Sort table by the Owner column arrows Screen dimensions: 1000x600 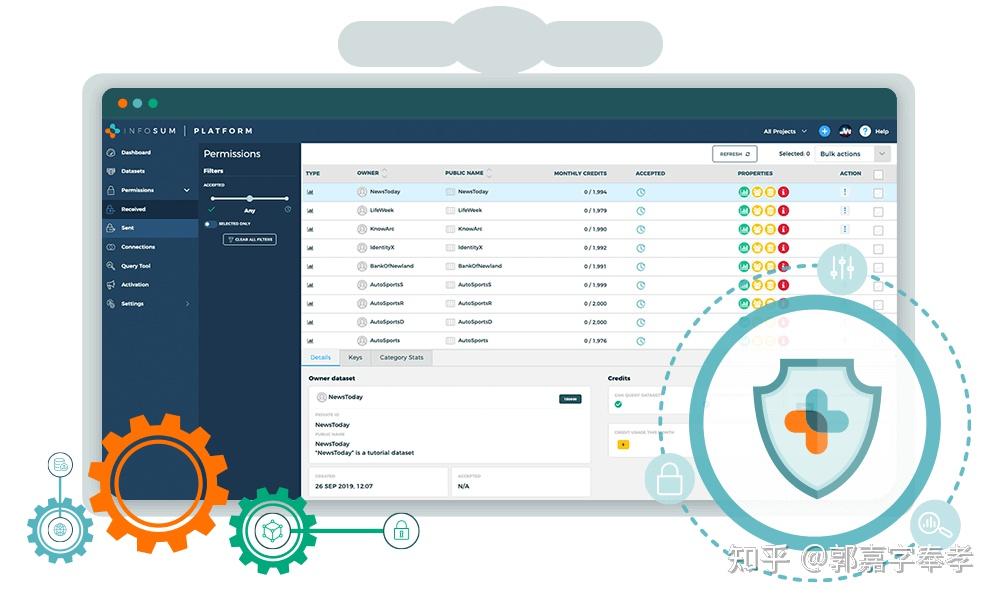385,173
